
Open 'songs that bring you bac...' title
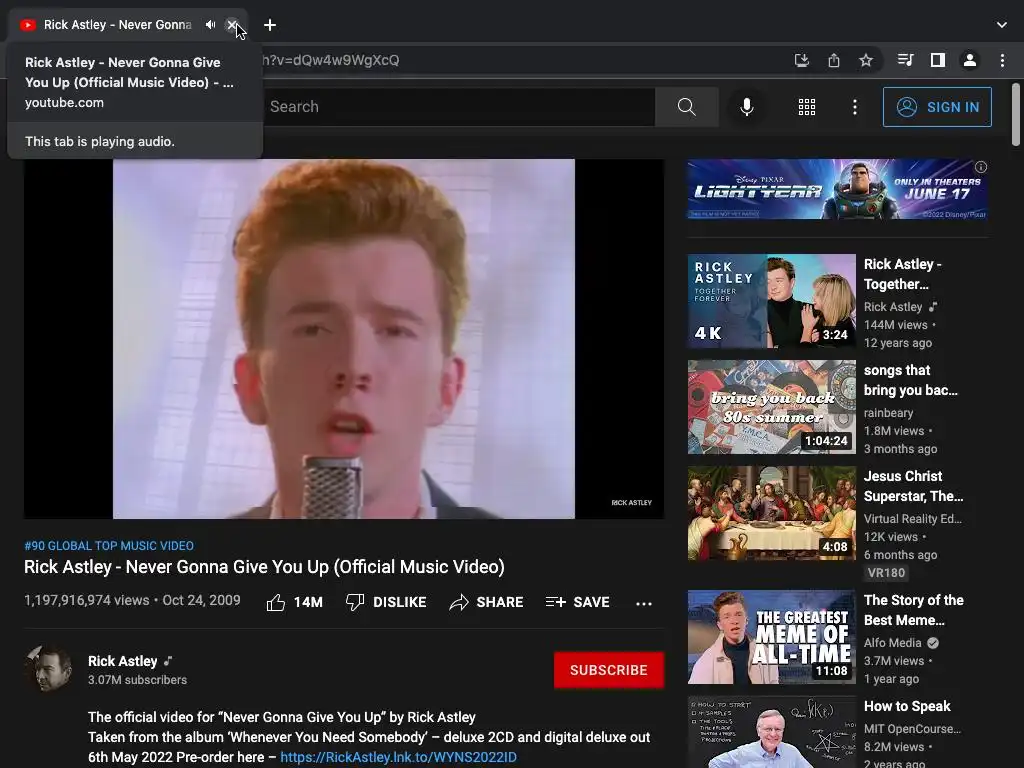910,380
